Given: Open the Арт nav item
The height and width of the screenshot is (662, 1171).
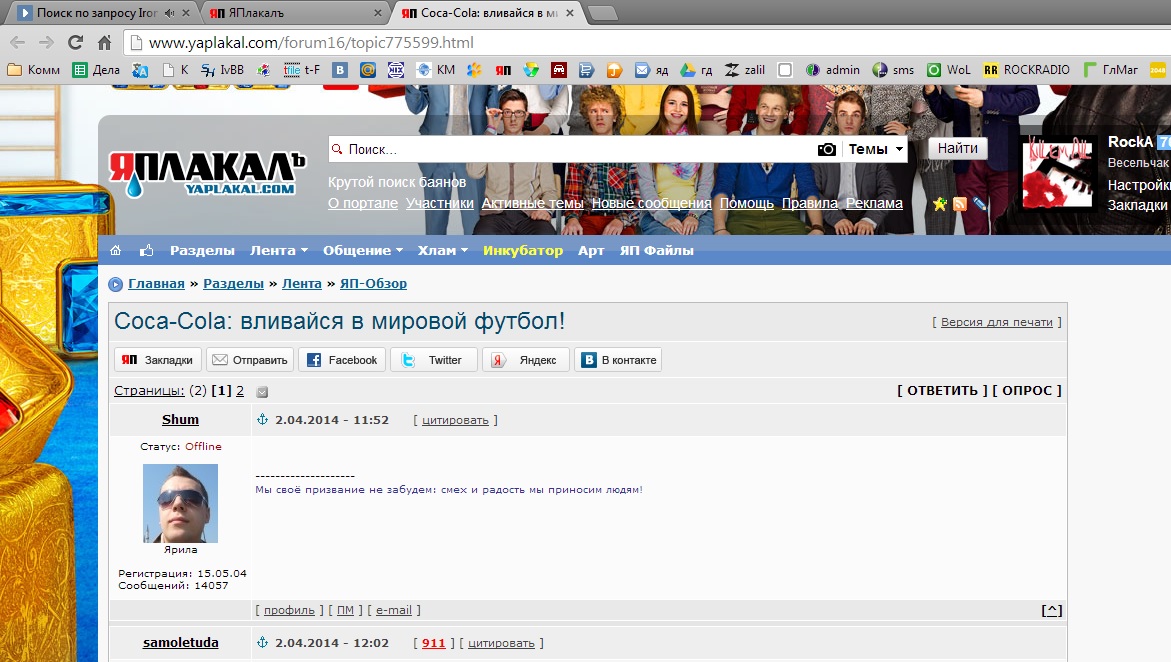Looking at the screenshot, I should point(591,250).
